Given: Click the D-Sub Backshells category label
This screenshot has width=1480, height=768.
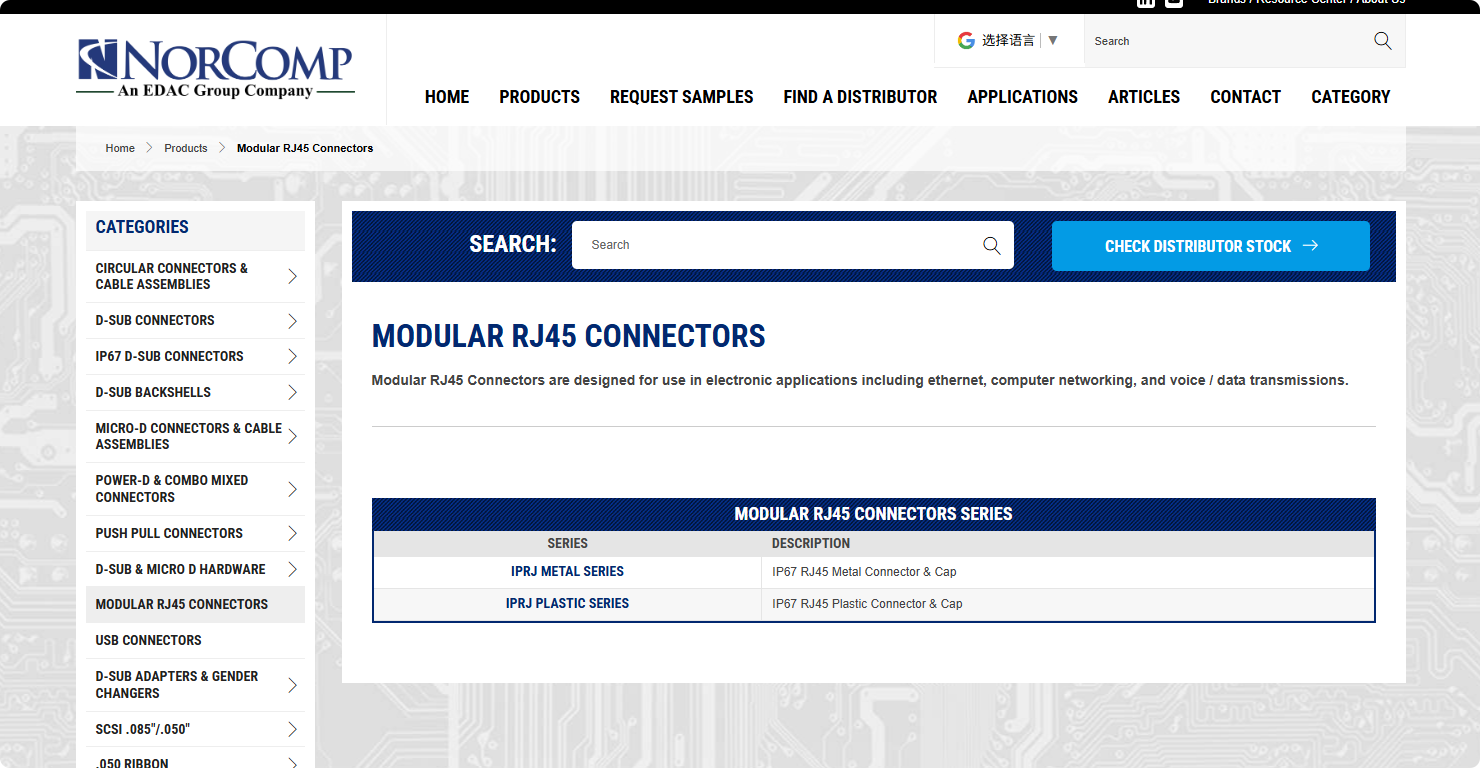Looking at the screenshot, I should click(x=153, y=392).
